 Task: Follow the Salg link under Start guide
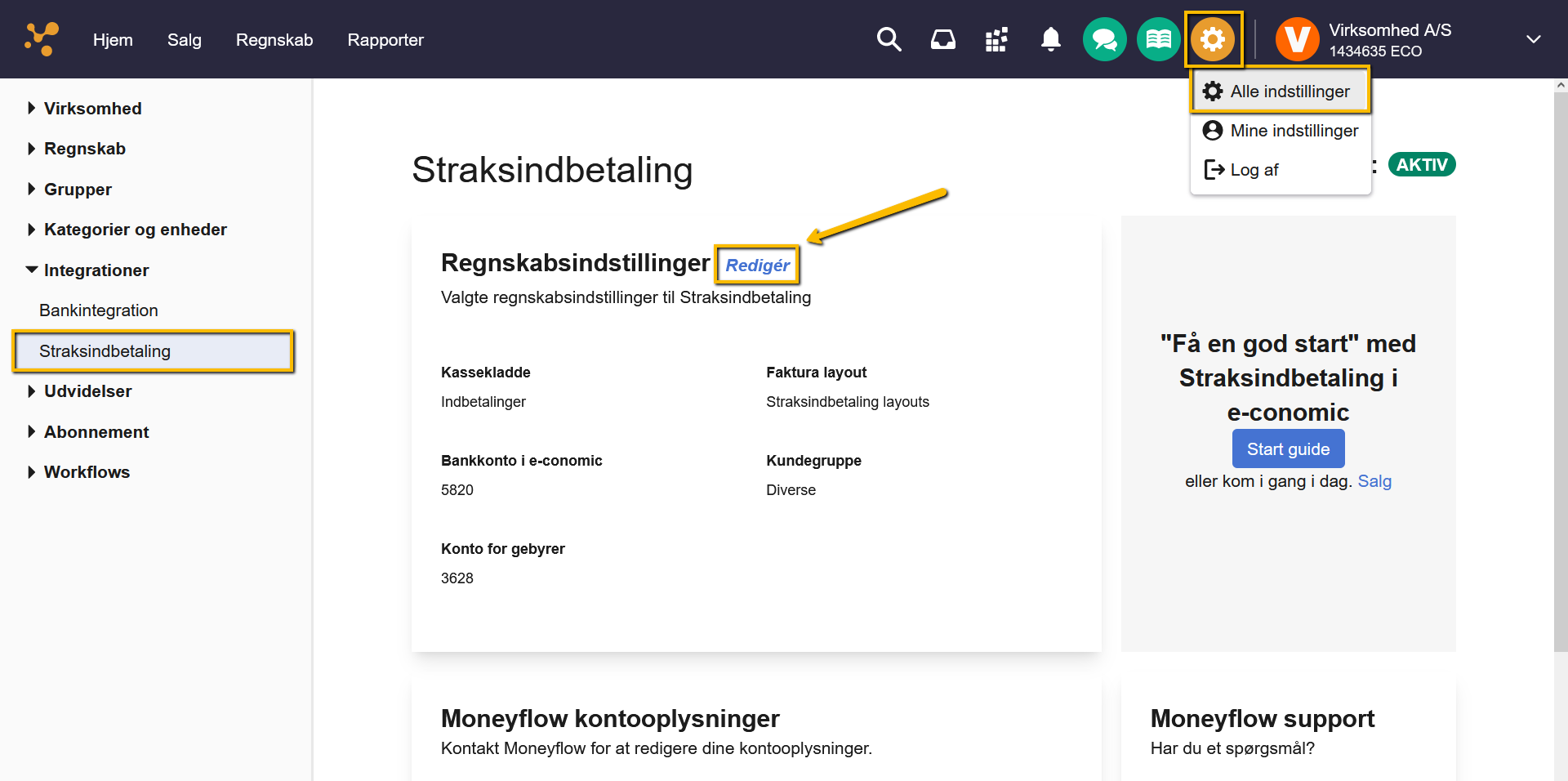(x=1374, y=481)
